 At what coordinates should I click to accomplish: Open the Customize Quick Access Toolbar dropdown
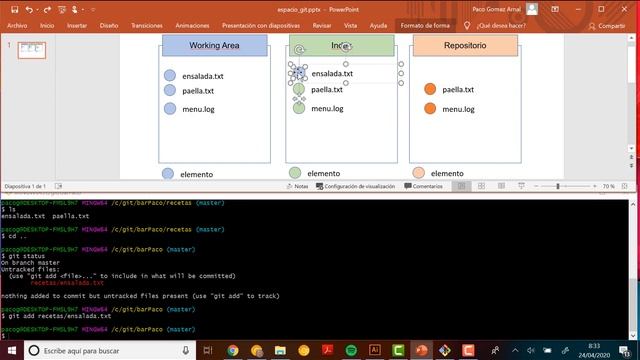93,9
